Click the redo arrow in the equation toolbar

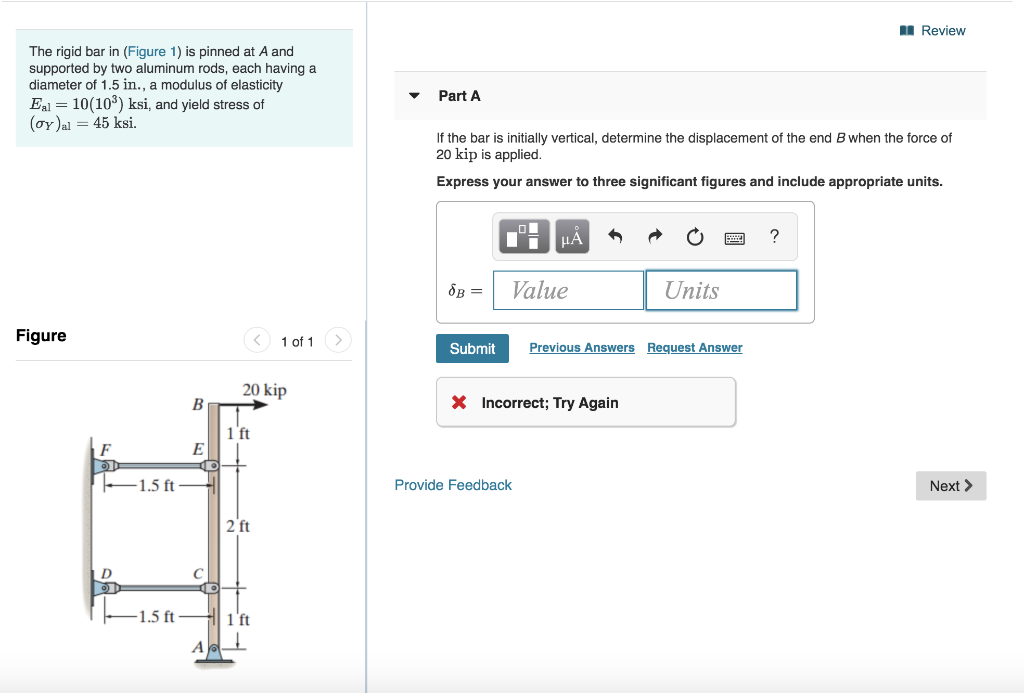pyautogui.click(x=655, y=236)
